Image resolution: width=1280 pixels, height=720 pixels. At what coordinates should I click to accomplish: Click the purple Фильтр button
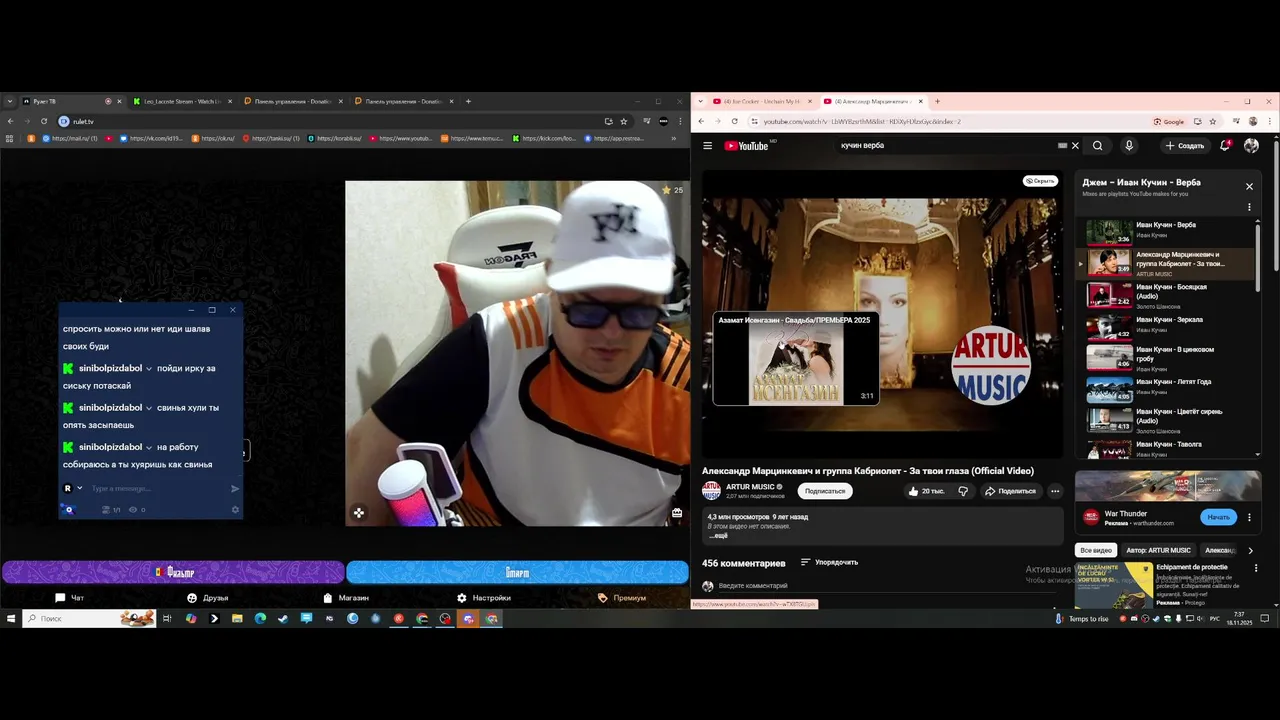(x=173, y=572)
